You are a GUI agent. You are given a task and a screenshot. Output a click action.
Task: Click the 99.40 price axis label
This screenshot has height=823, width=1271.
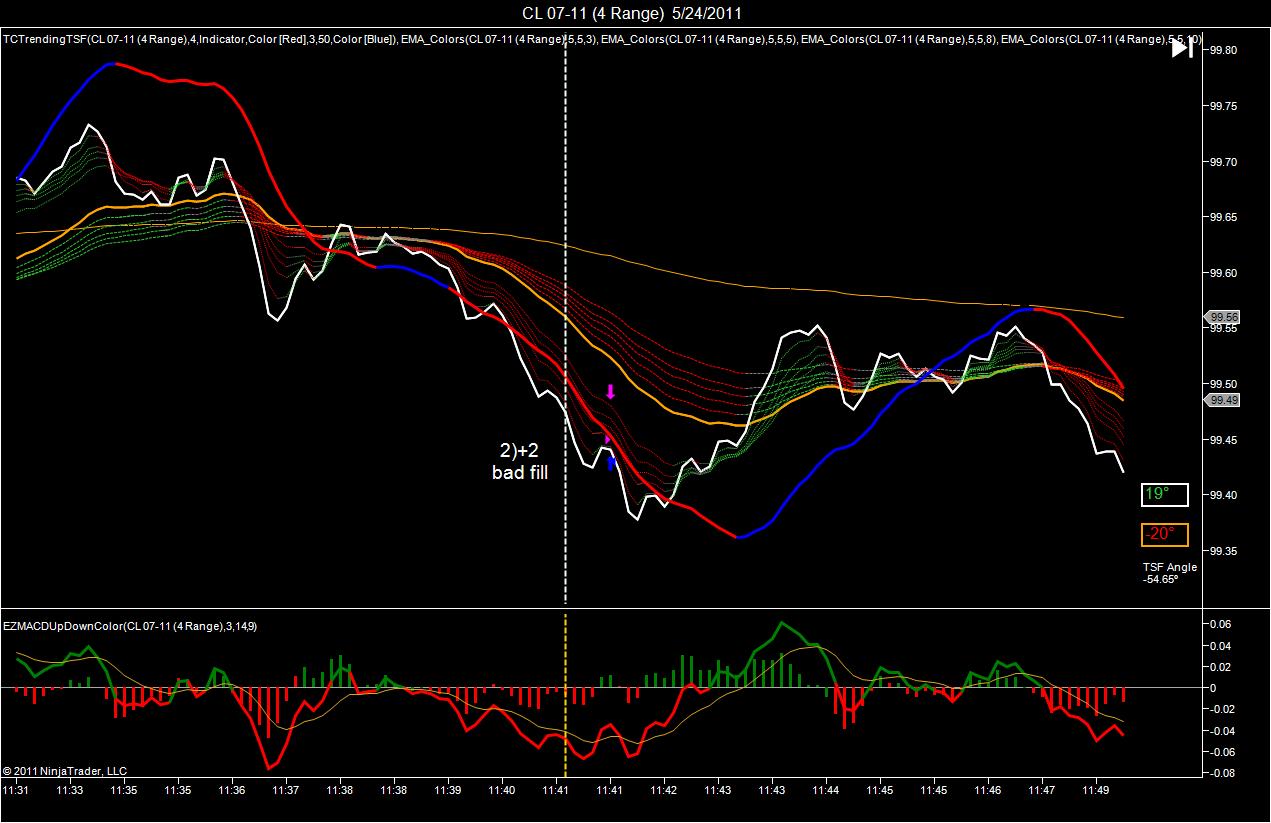(1224, 496)
